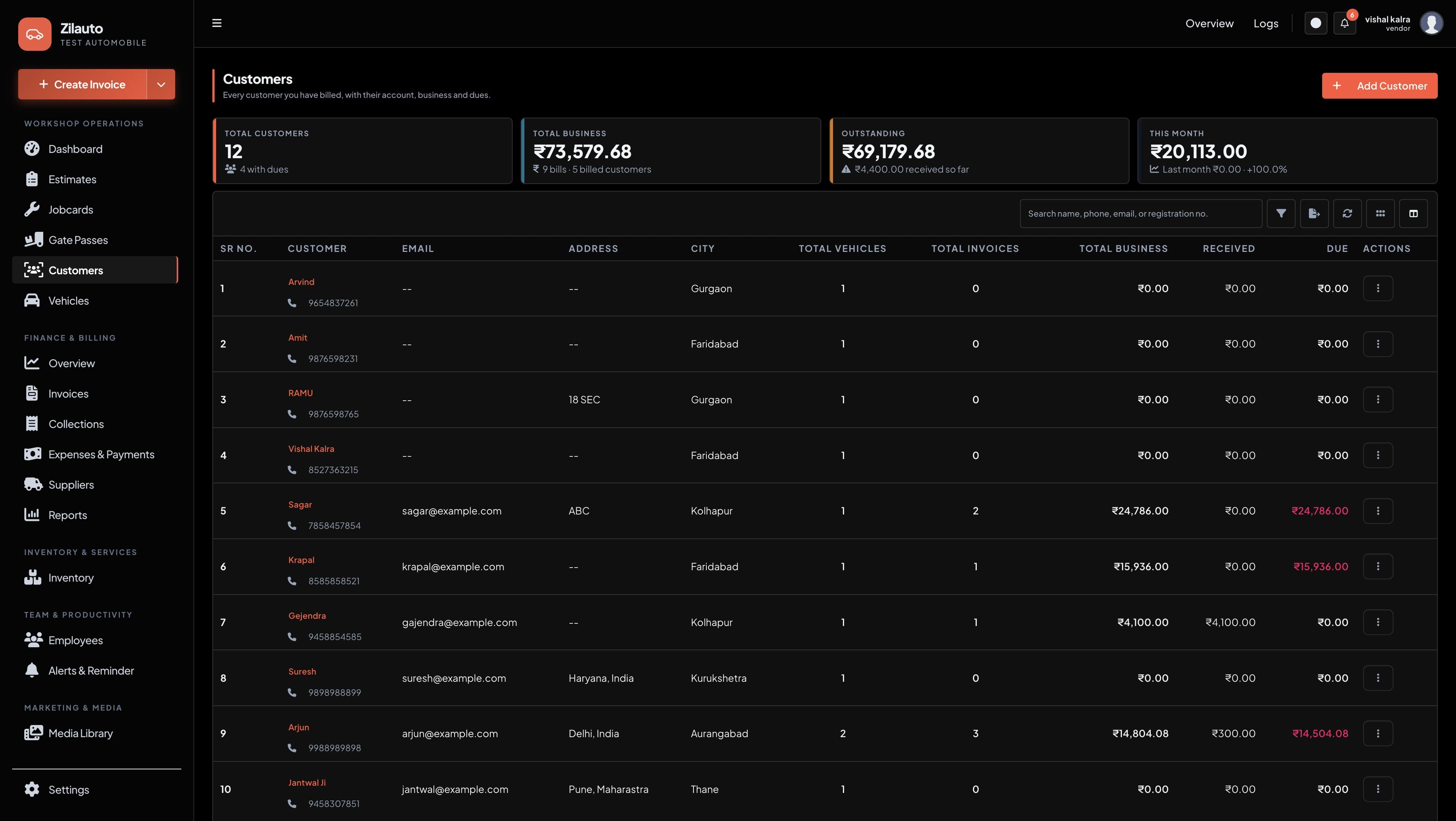1456x821 pixels.
Task: Toggle the hamburger sidebar menu icon
Action: point(217,23)
